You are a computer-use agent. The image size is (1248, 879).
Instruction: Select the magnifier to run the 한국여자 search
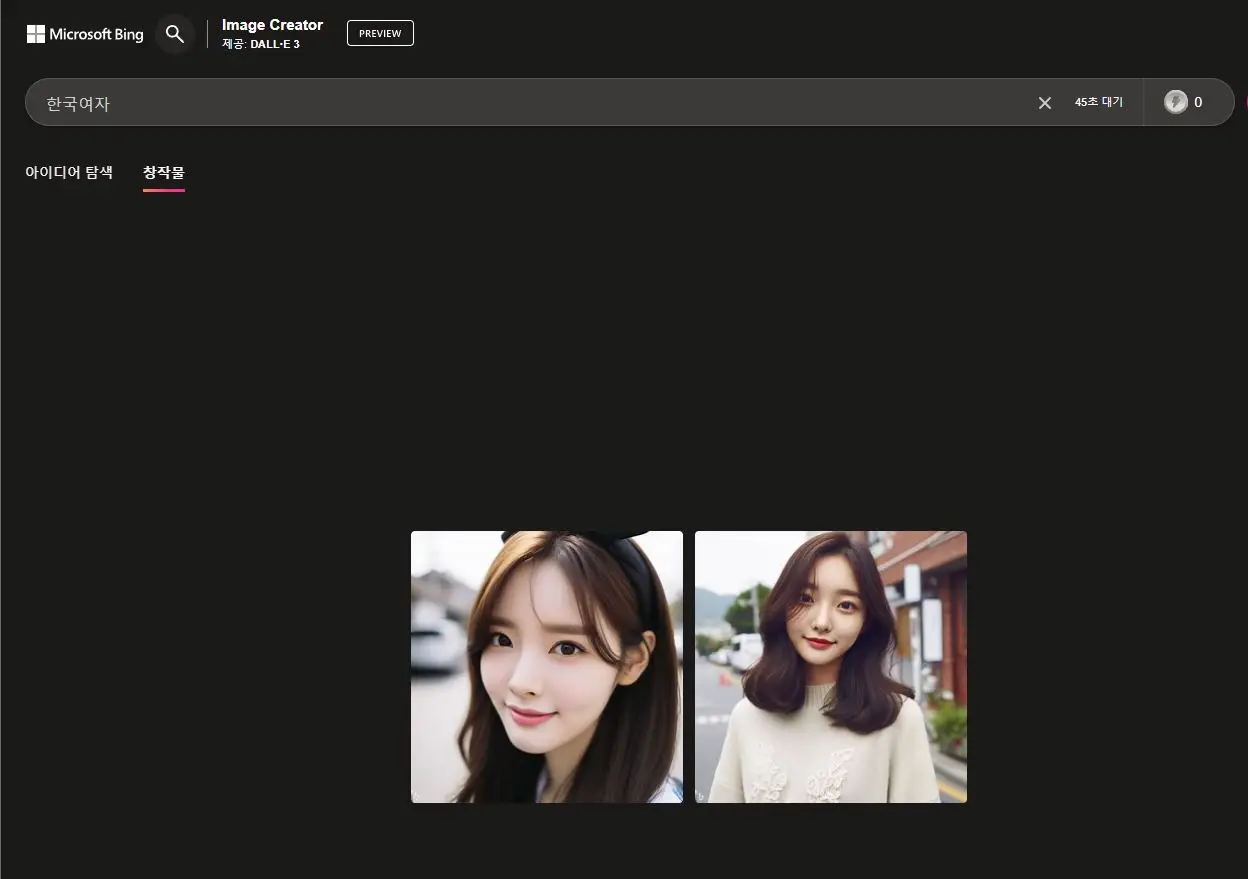pyautogui.click(x=175, y=34)
